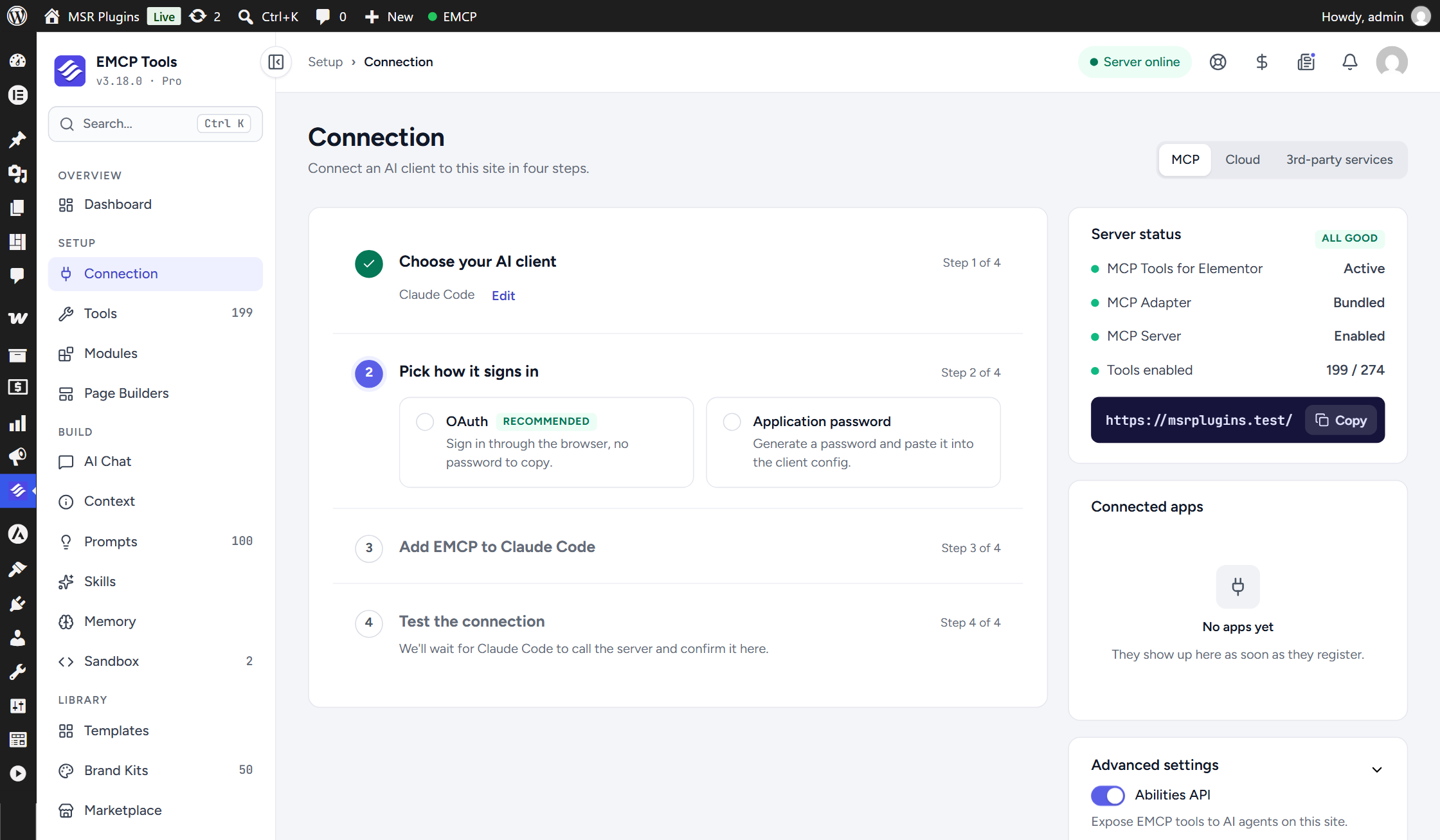
Task: Click the EMCP Tools logo
Action: click(70, 70)
